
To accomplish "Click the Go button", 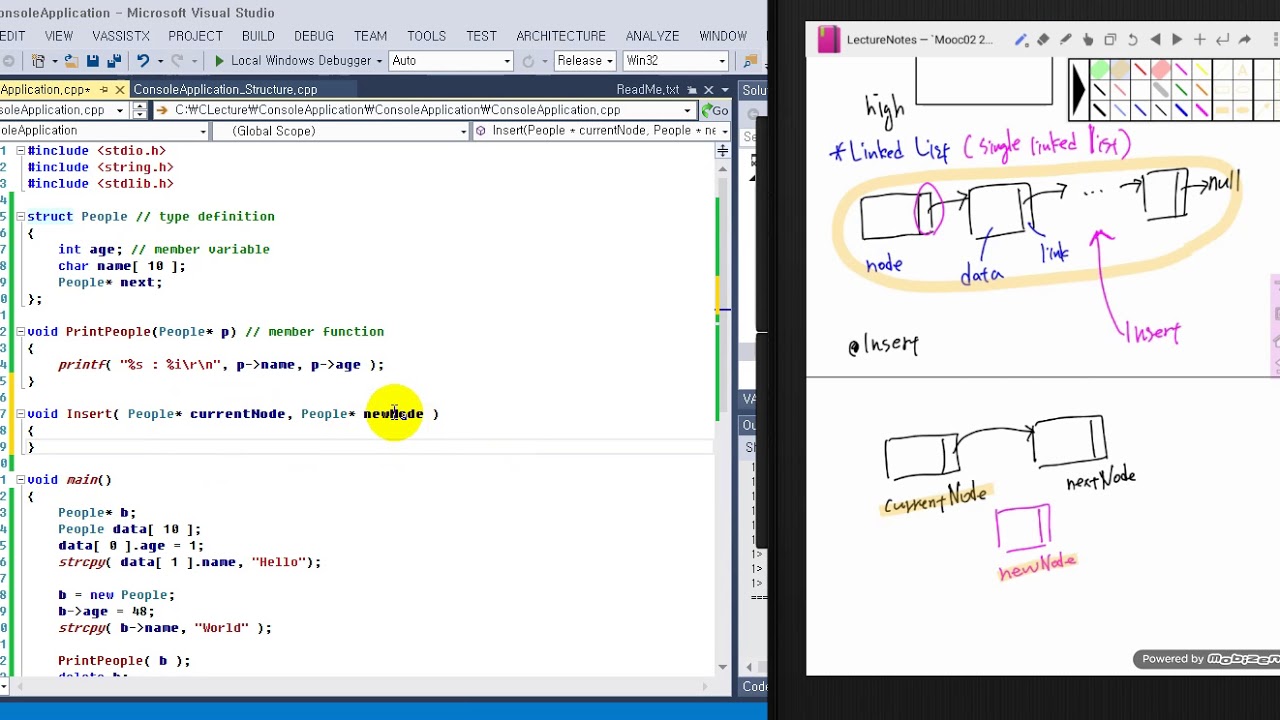I will [715, 110].
